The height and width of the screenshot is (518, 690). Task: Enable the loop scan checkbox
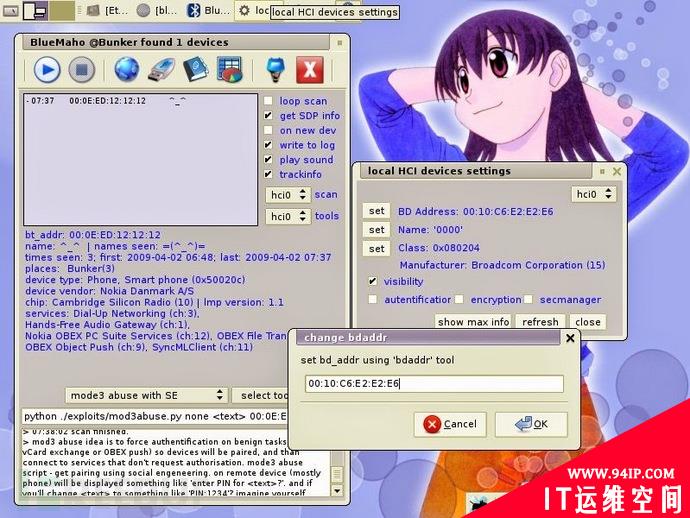pos(268,101)
